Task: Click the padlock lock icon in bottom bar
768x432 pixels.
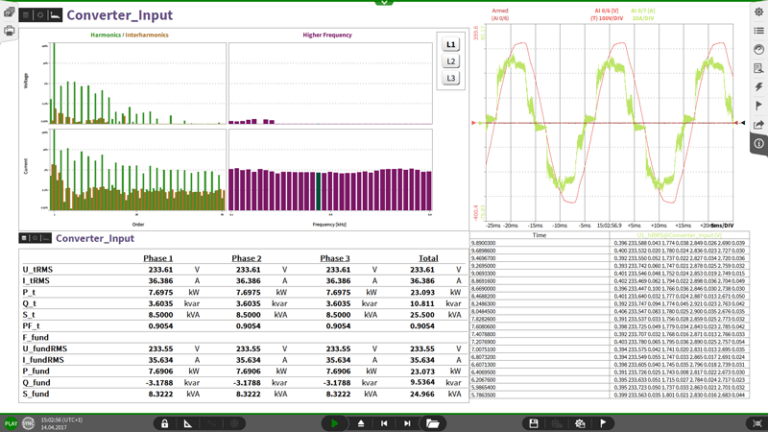Action: (164, 423)
